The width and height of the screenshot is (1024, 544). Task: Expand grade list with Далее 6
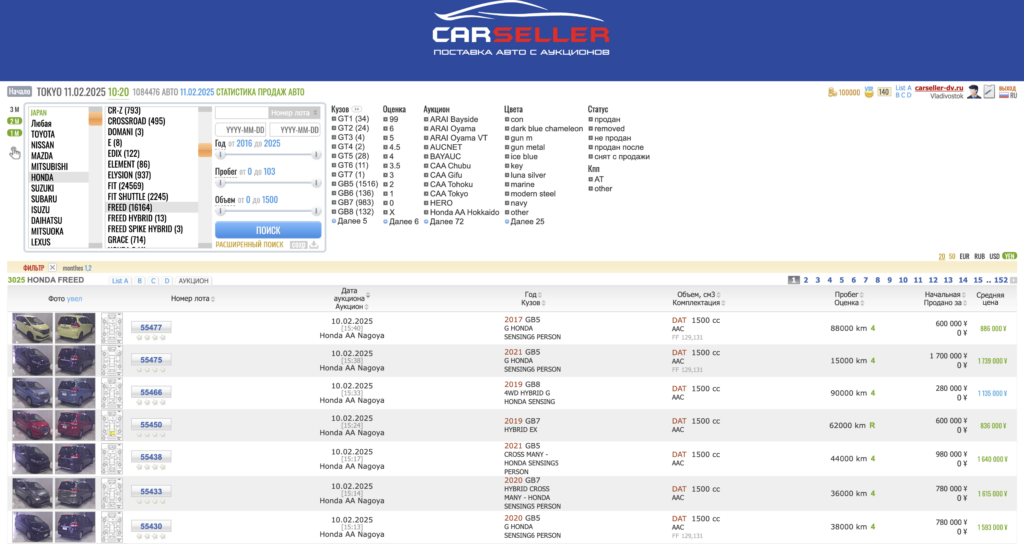tap(400, 221)
